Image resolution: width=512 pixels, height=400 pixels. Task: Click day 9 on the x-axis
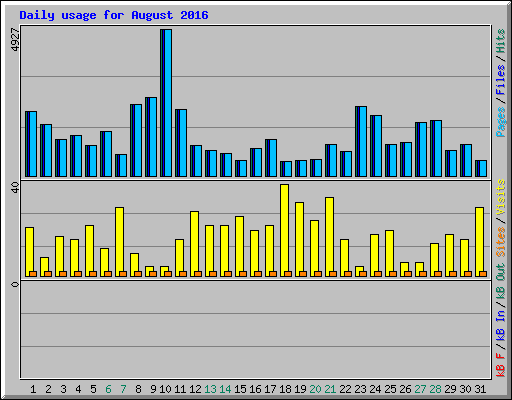(x=153, y=389)
